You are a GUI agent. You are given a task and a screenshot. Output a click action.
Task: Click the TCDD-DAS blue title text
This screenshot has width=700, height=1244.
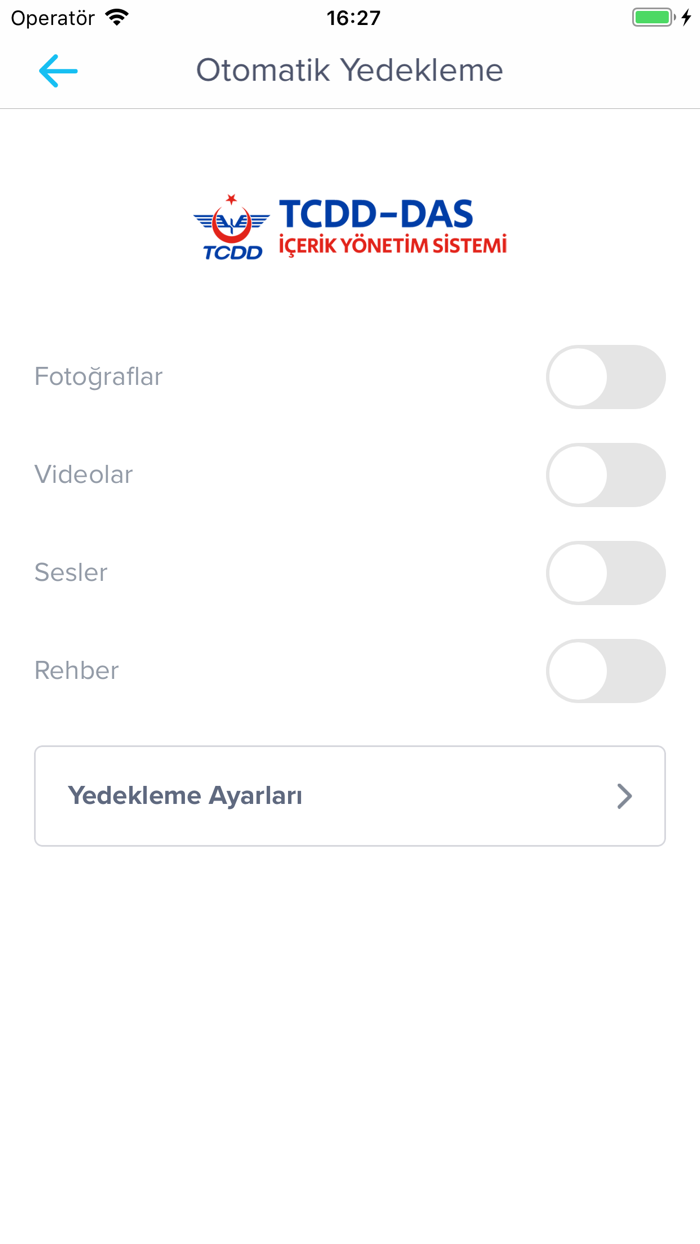(376, 213)
